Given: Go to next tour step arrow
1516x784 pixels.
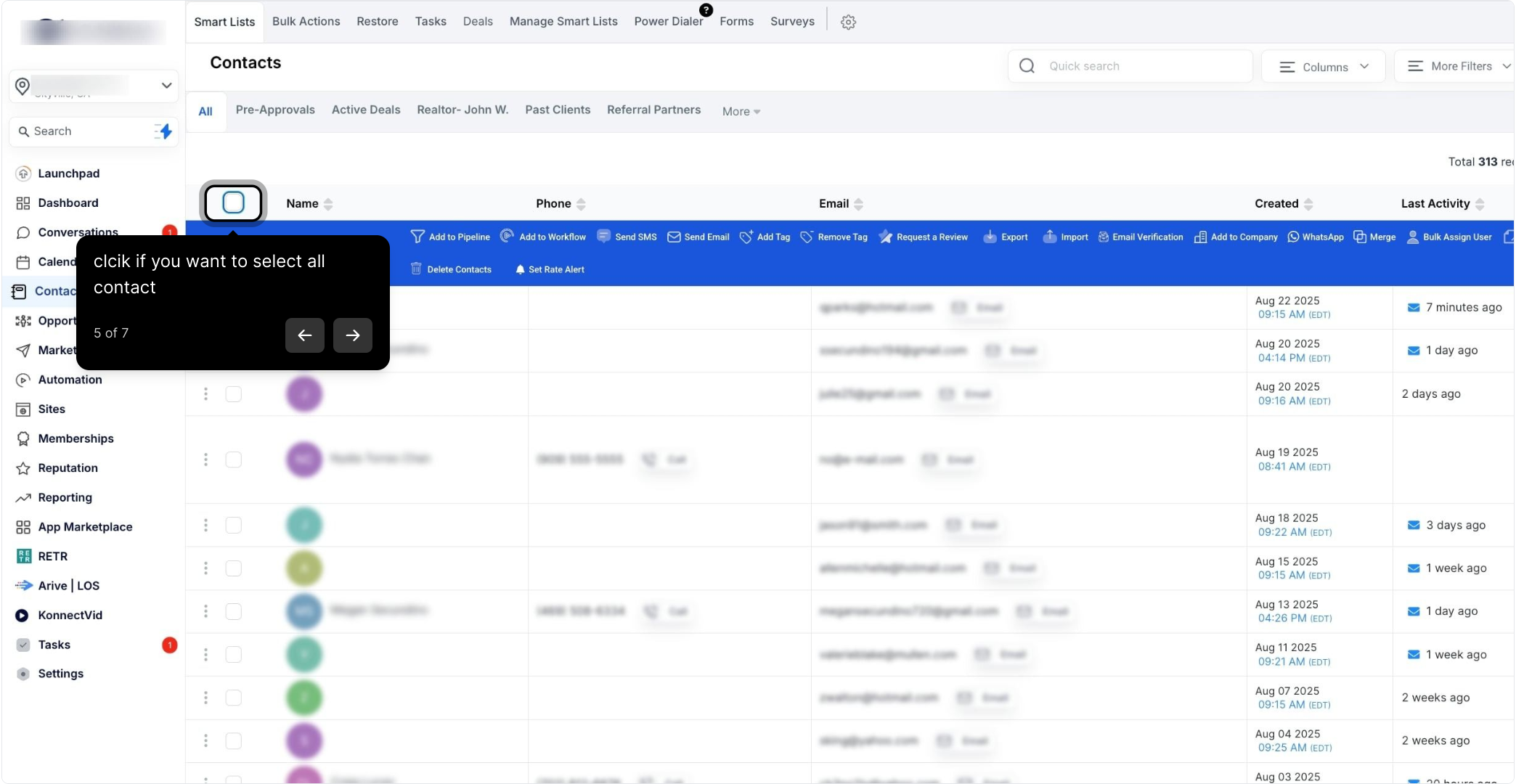Looking at the screenshot, I should click(352, 335).
